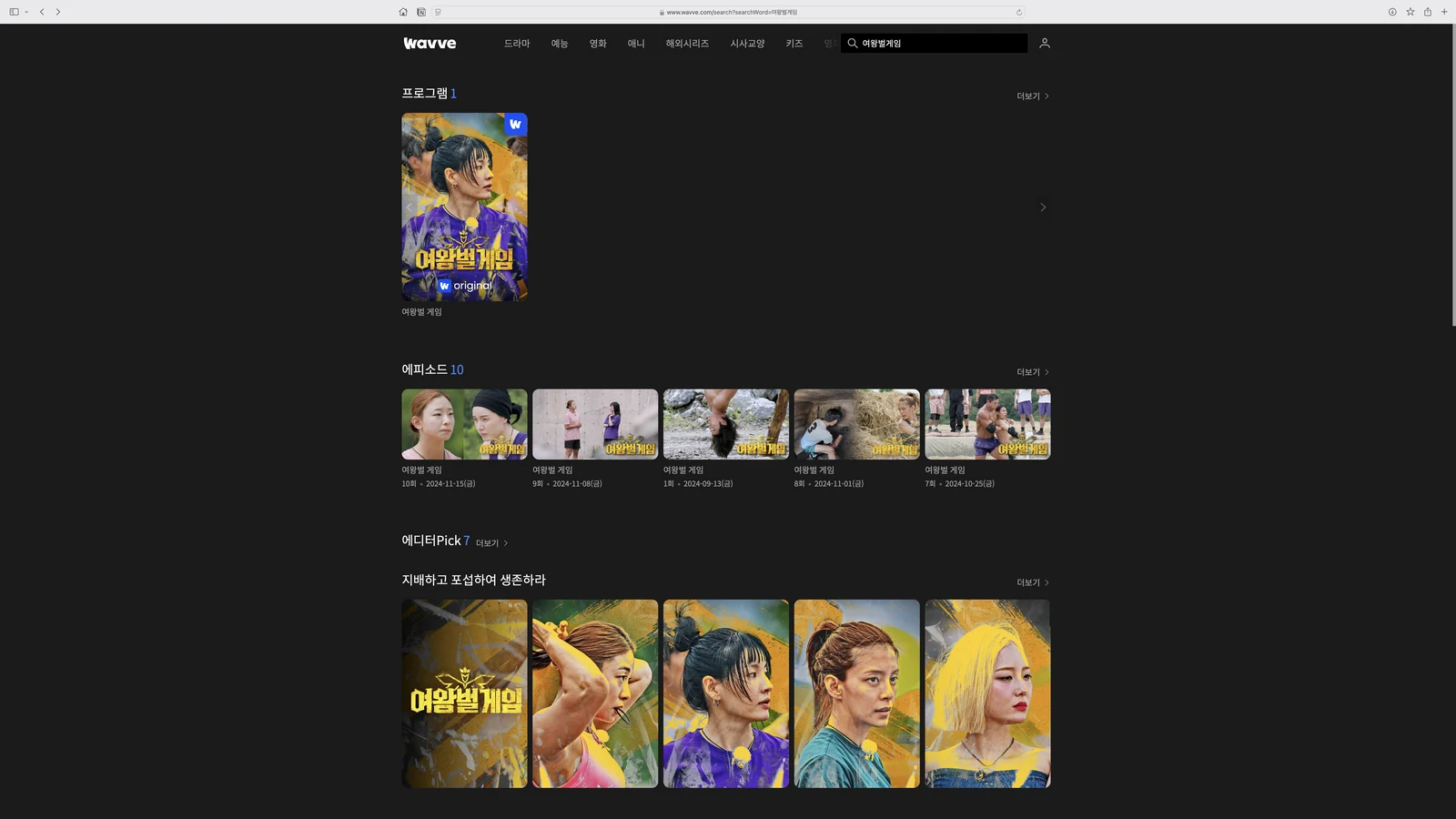Open the 예능 menu
The image size is (1456, 819).
coord(560,44)
